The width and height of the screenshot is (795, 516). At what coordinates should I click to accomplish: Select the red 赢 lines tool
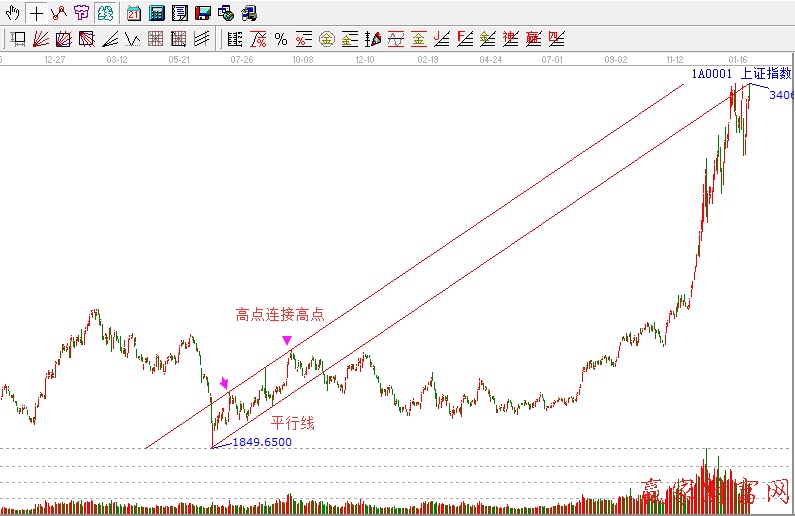(533, 39)
